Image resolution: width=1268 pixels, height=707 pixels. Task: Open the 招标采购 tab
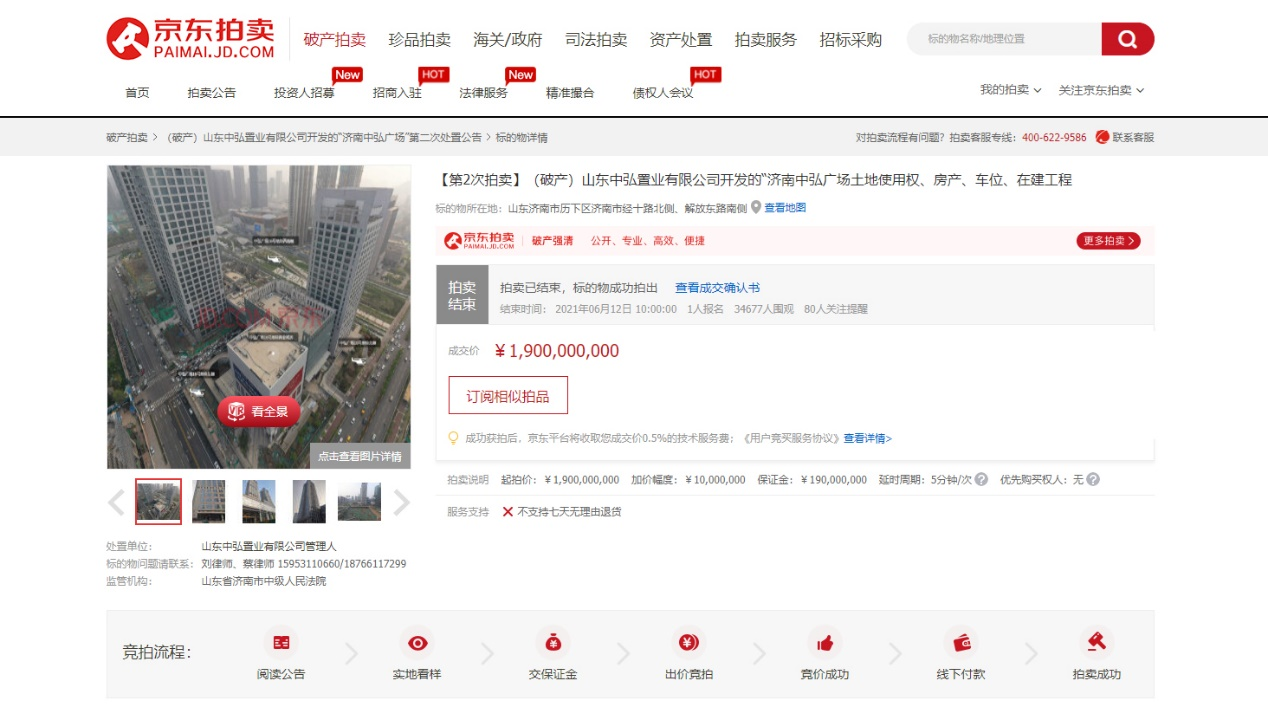[851, 40]
